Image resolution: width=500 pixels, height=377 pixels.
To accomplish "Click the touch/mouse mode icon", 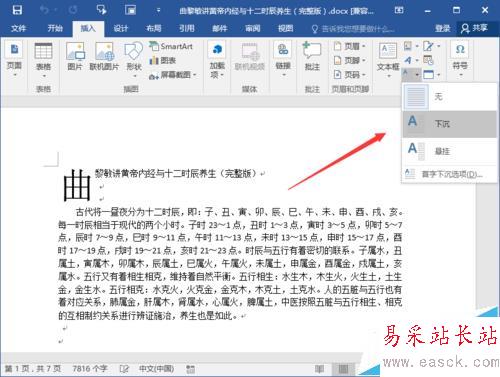I will click(x=101, y=10).
